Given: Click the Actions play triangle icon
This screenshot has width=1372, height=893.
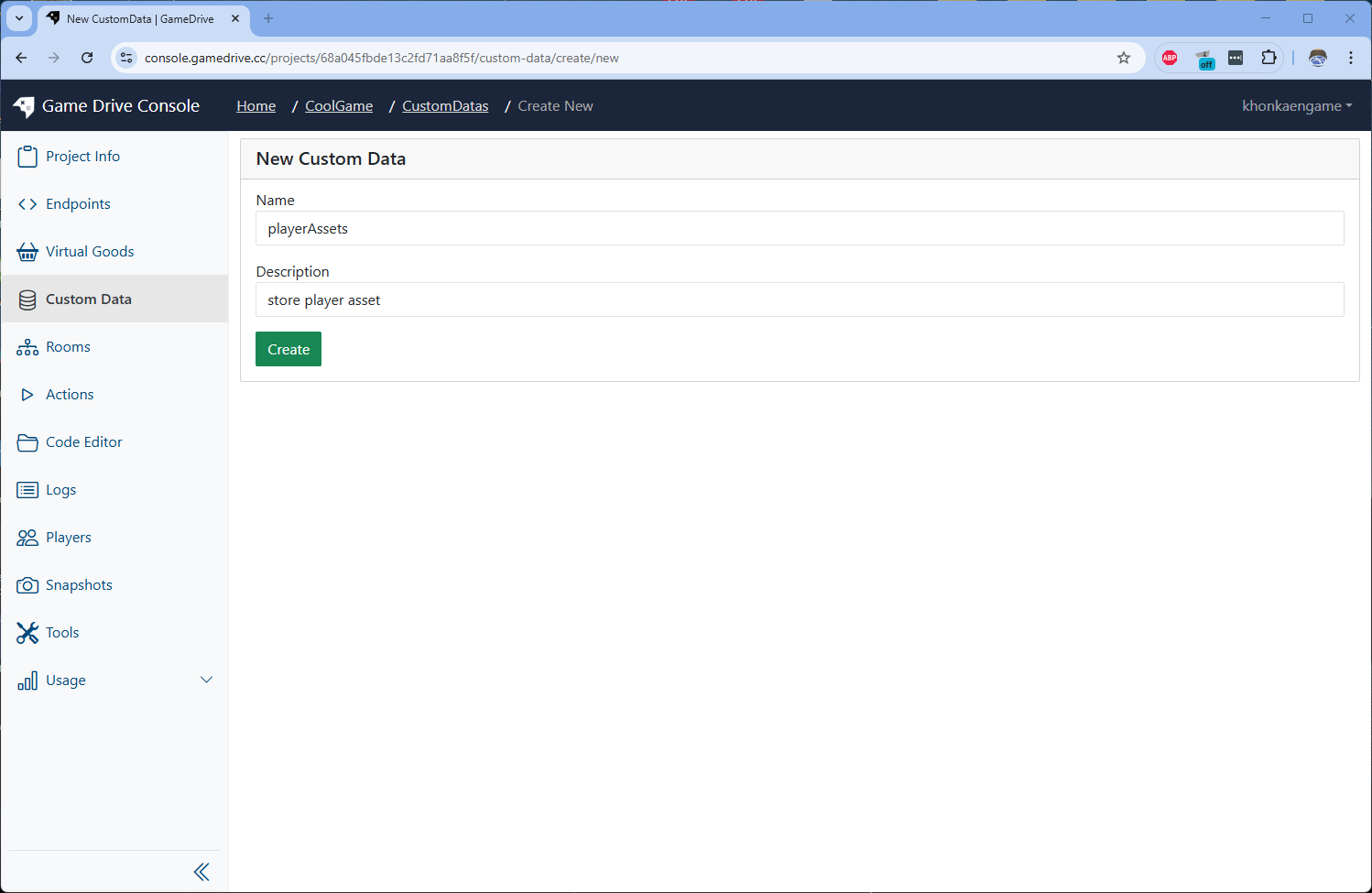Looking at the screenshot, I should pyautogui.click(x=27, y=395).
